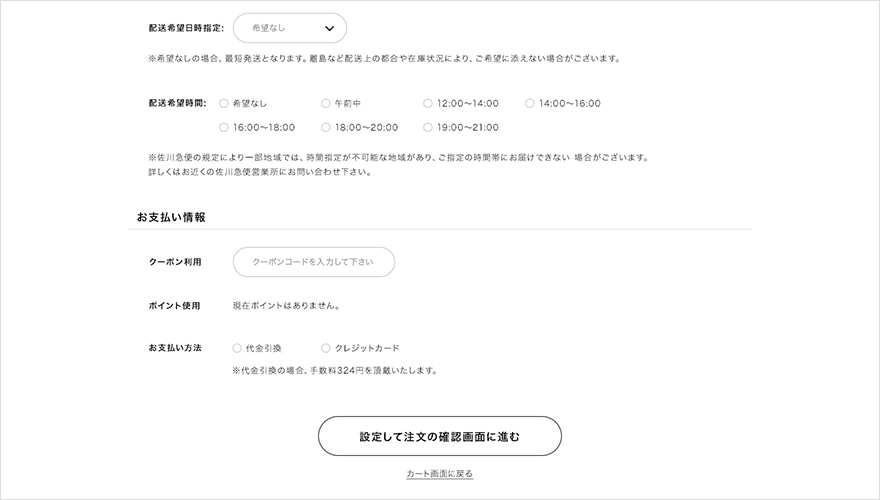The width and height of the screenshot is (880, 500).
Task: Select クレジットカード payment method
Action: pyautogui.click(x=326, y=348)
